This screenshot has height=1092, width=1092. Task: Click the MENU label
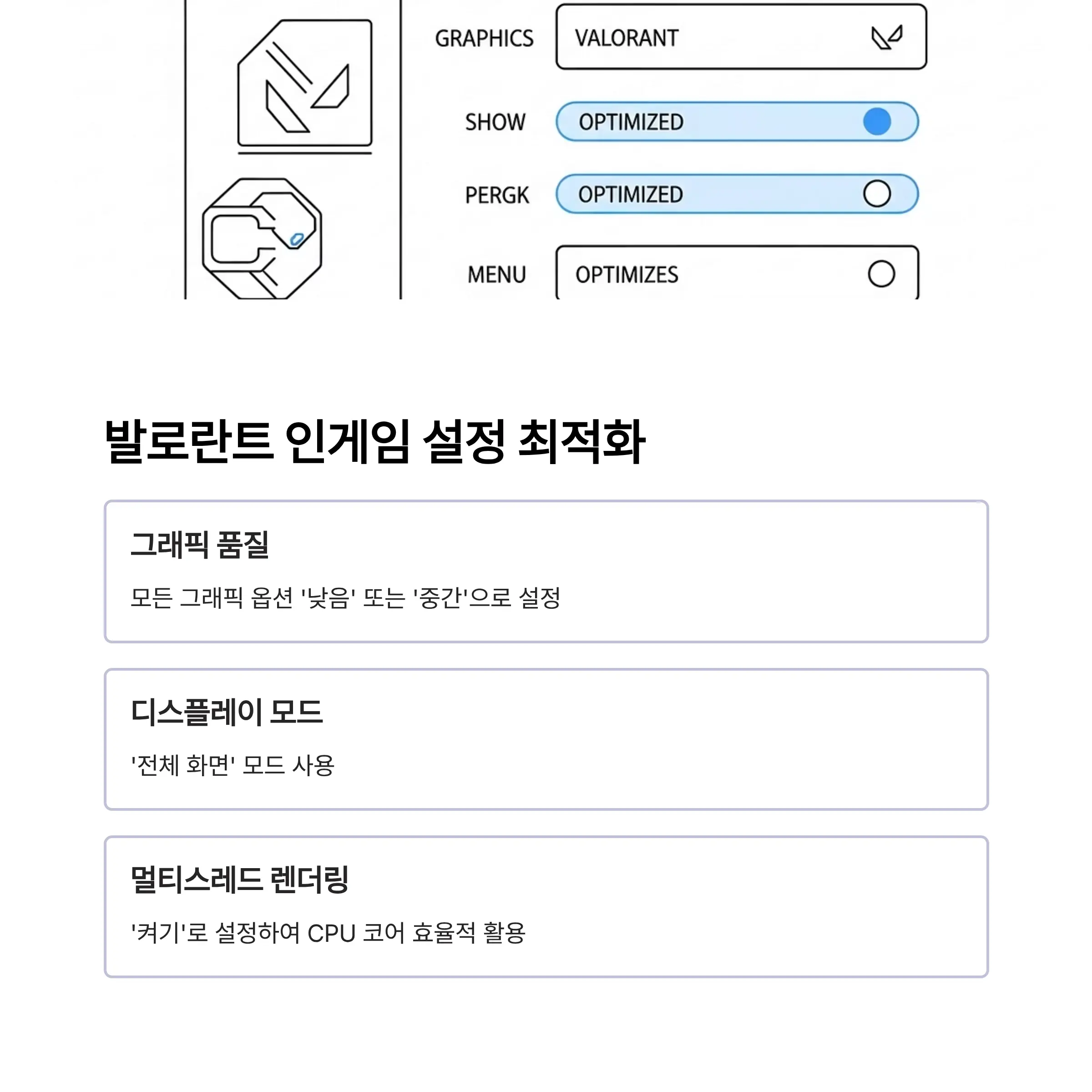[x=496, y=275]
